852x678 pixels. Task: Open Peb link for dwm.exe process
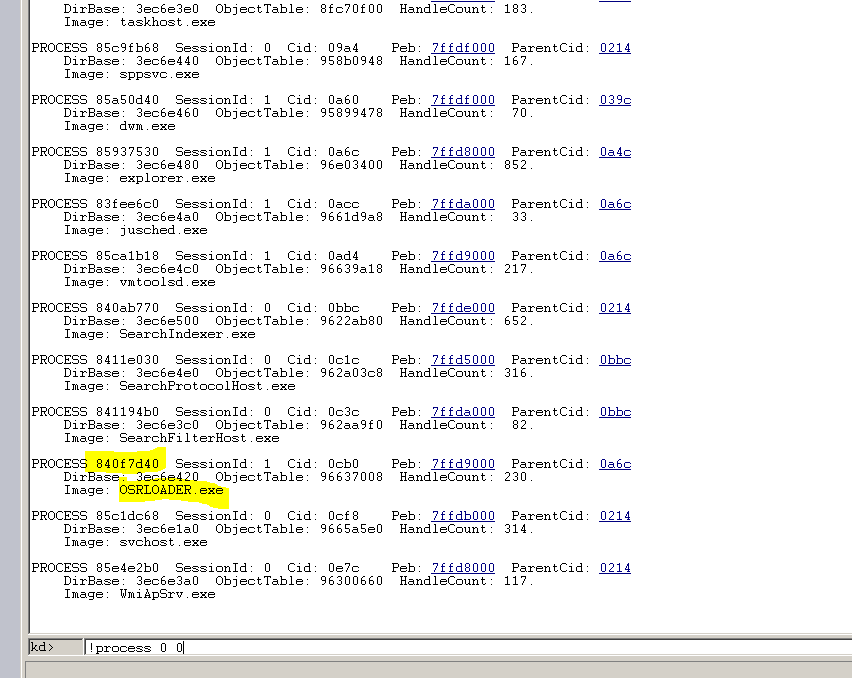coord(463,100)
